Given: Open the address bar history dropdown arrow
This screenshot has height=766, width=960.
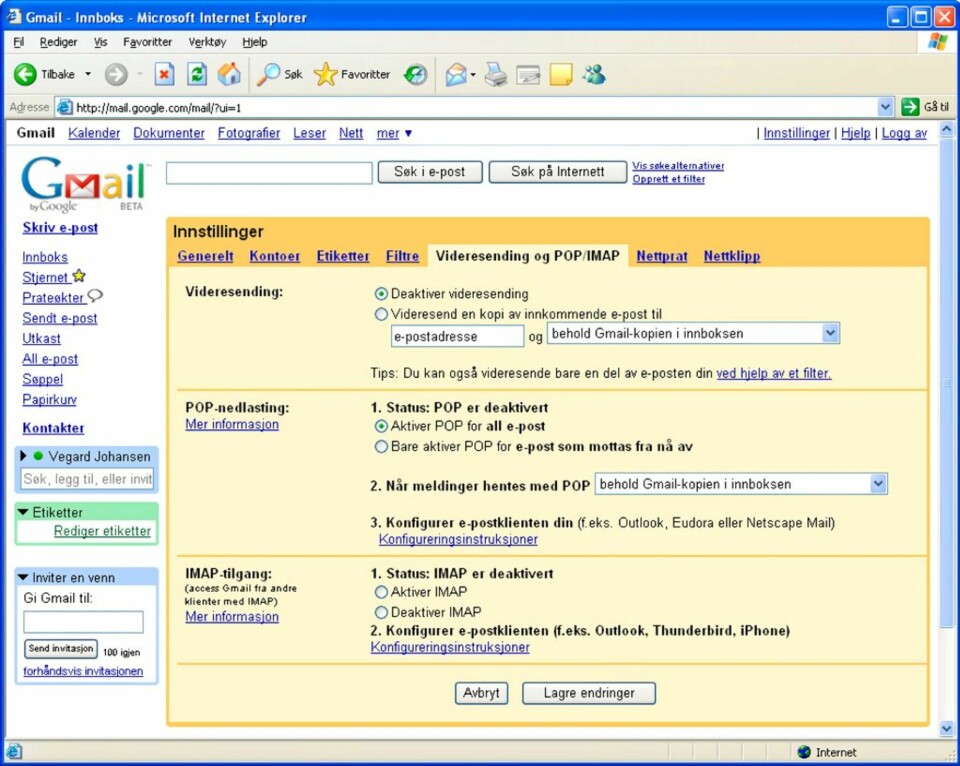Looking at the screenshot, I should pos(885,107).
